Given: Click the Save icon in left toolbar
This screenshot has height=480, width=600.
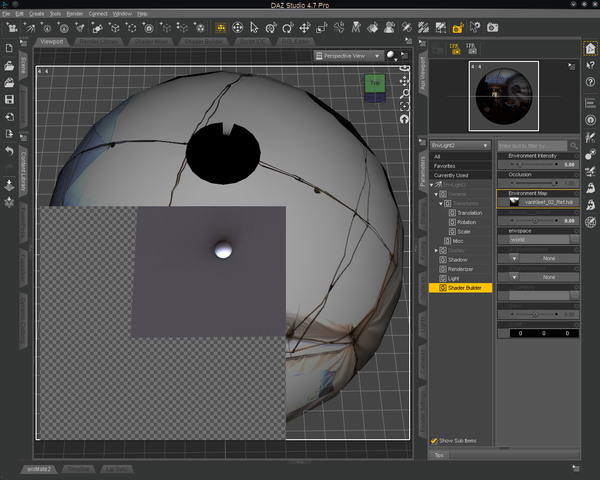Looking at the screenshot, I should (9, 99).
